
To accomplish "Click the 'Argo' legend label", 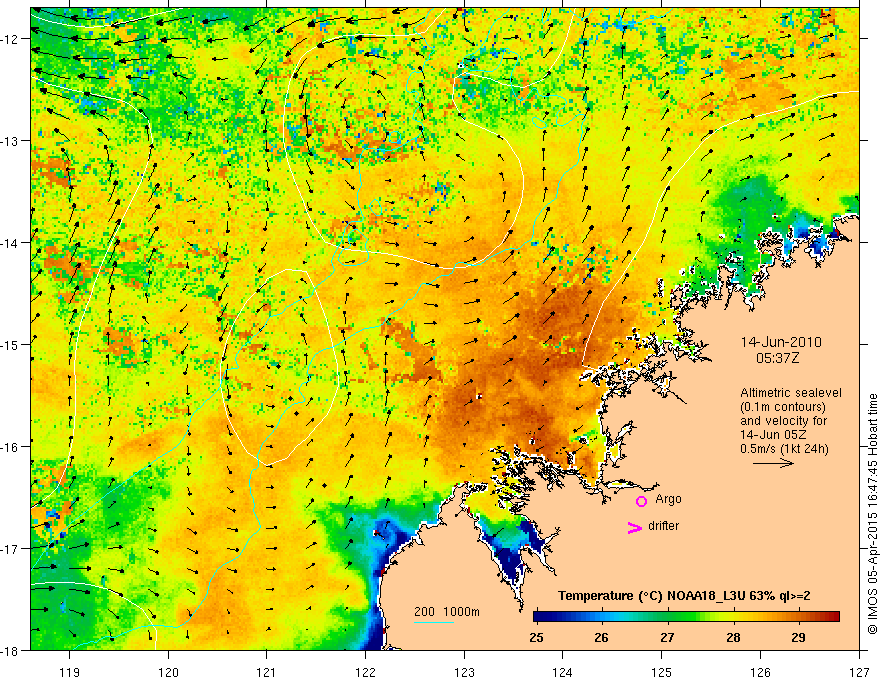I will point(668,499).
